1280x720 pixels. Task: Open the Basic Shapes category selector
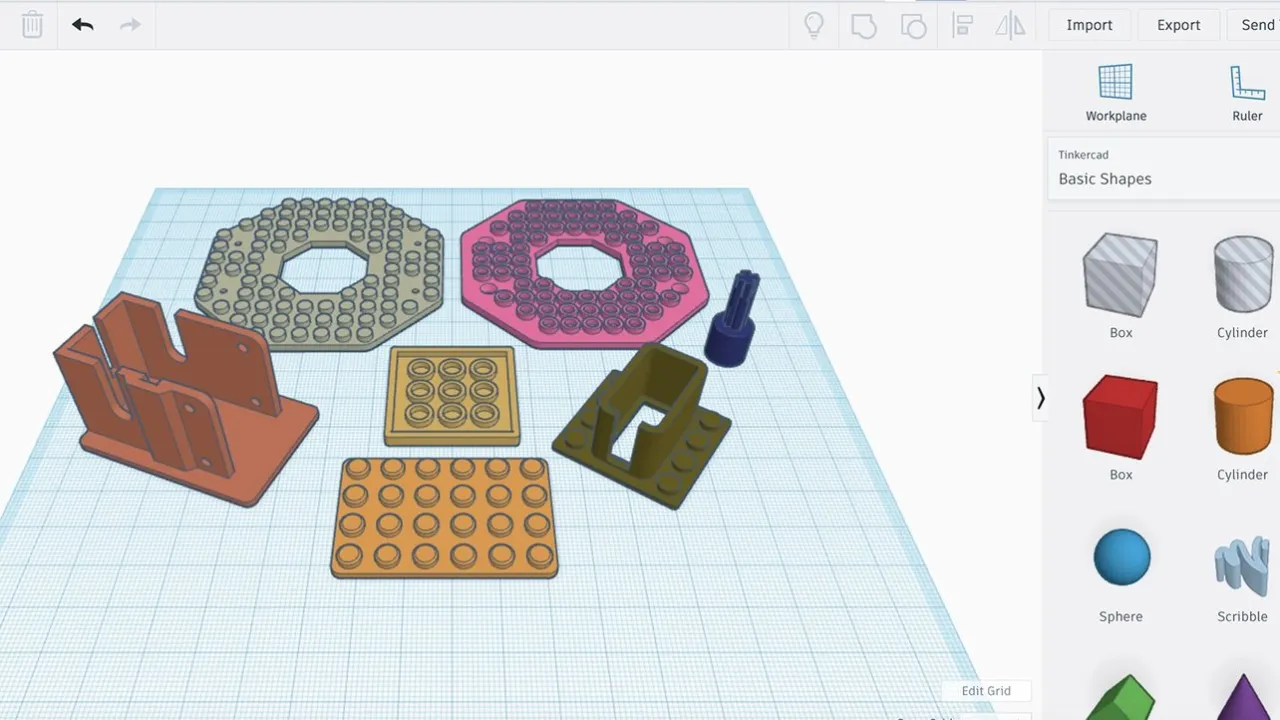click(1105, 178)
